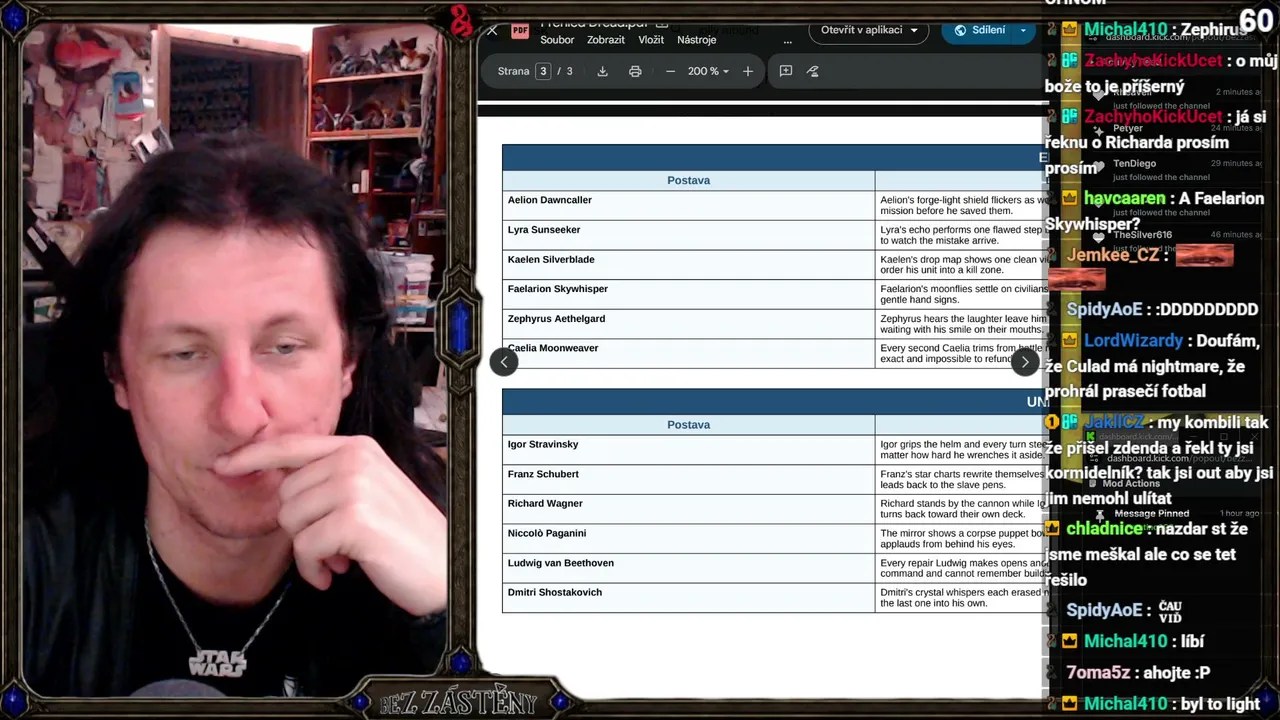This screenshot has height=720, width=1280.
Task: Click the Strana page label
Action: (513, 71)
